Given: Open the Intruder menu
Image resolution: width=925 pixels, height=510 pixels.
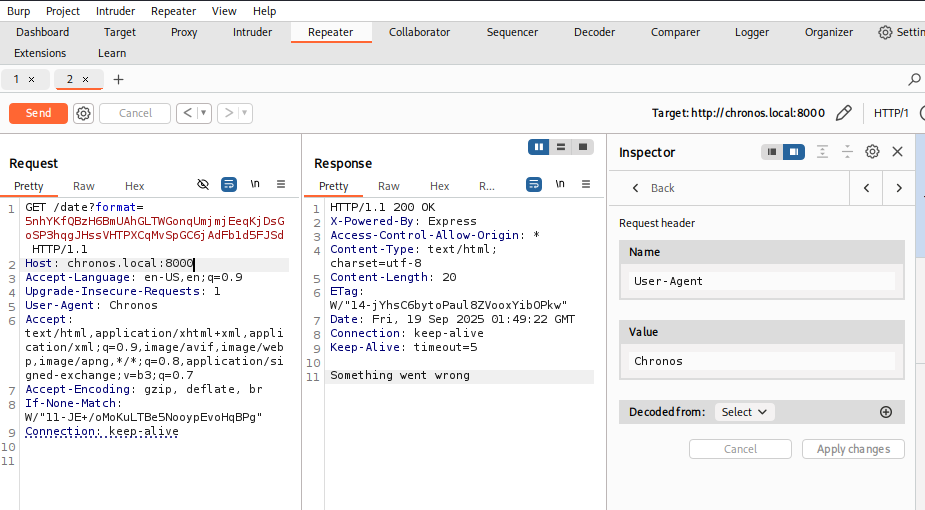Looking at the screenshot, I should 115,11.
